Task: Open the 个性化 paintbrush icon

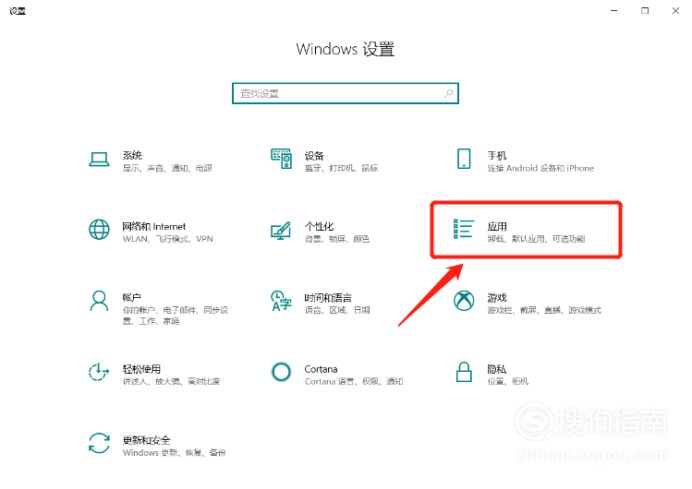Action: [281, 230]
